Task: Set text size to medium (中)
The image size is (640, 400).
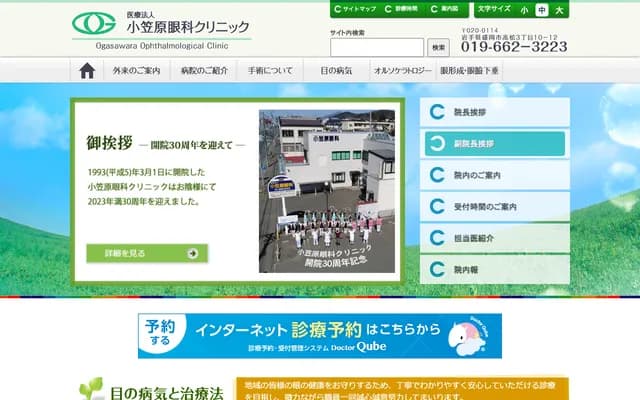Action: (x=542, y=10)
